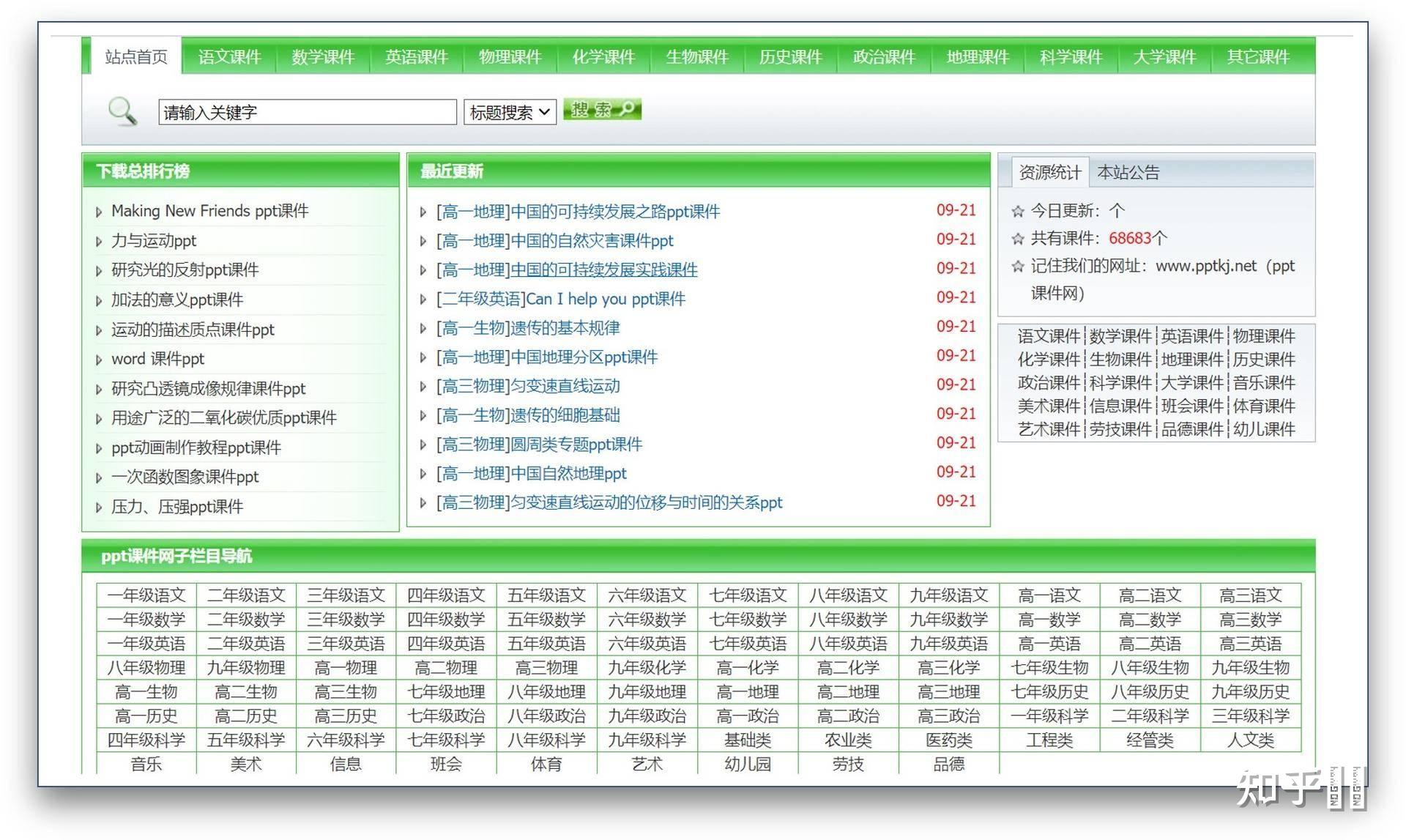This screenshot has width=1406, height=840.
Task: Open the 历史课件 nav menu item
Action: tap(791, 57)
